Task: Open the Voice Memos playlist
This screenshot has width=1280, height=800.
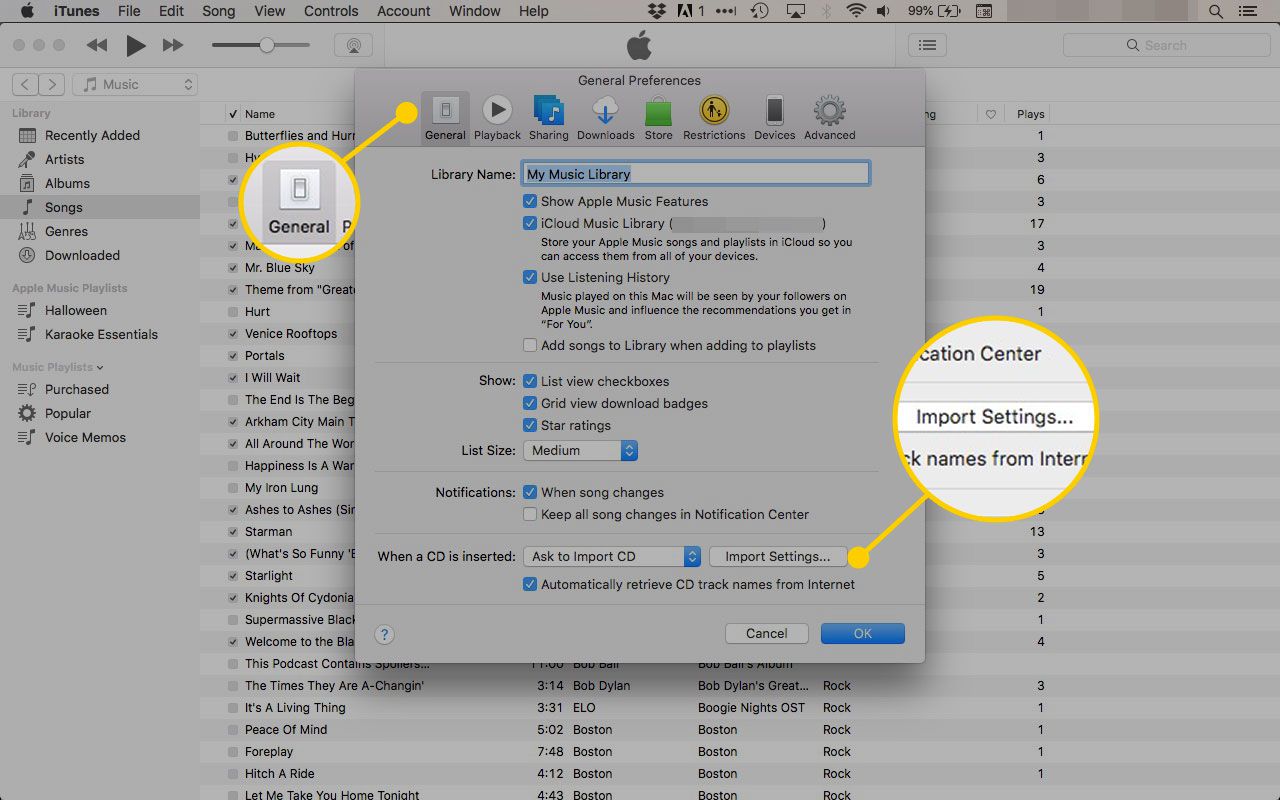Action: [85, 437]
